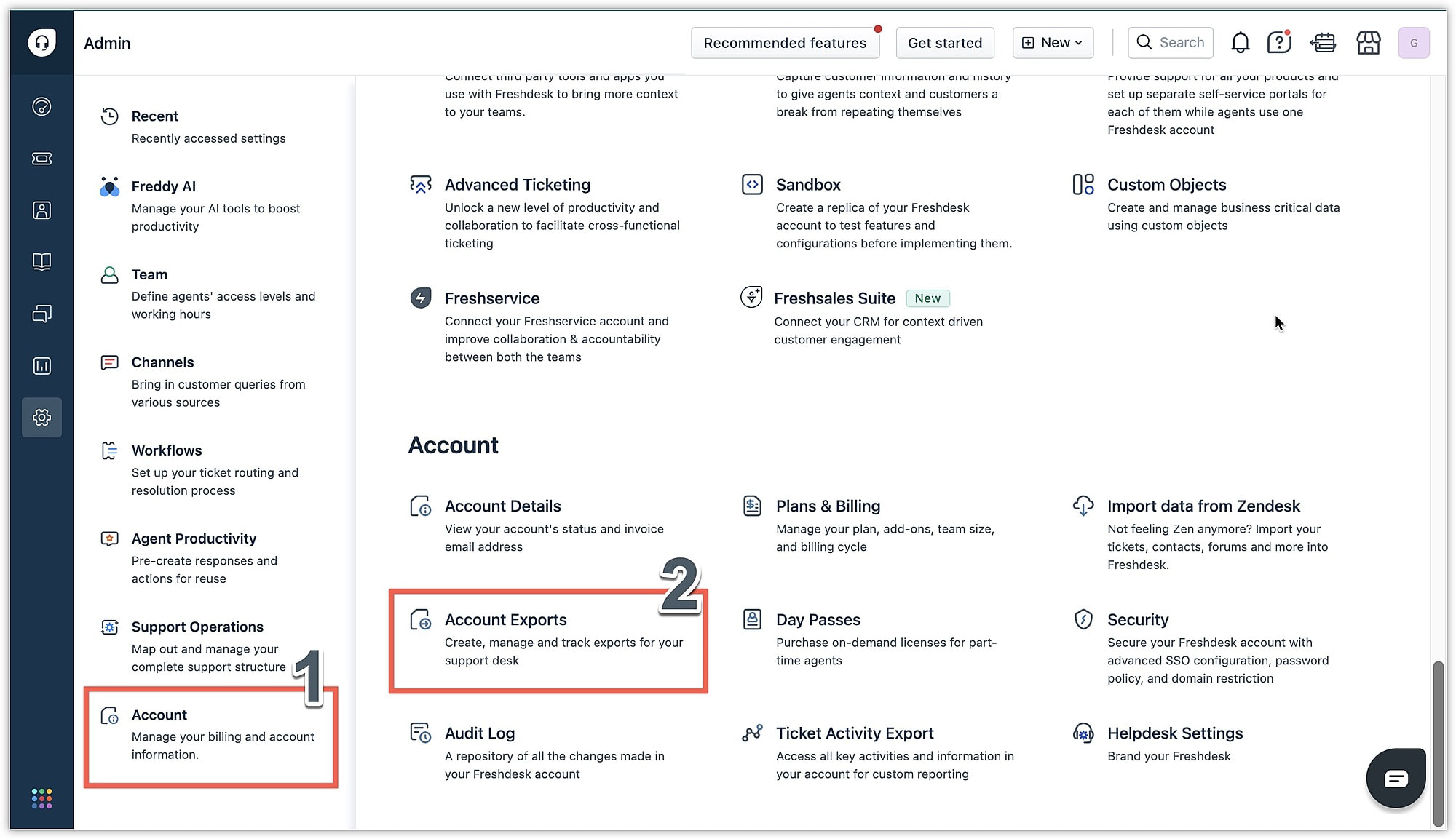The height and width of the screenshot is (839, 1456).
Task: Click the help question mark icon
Action: [x=1278, y=43]
